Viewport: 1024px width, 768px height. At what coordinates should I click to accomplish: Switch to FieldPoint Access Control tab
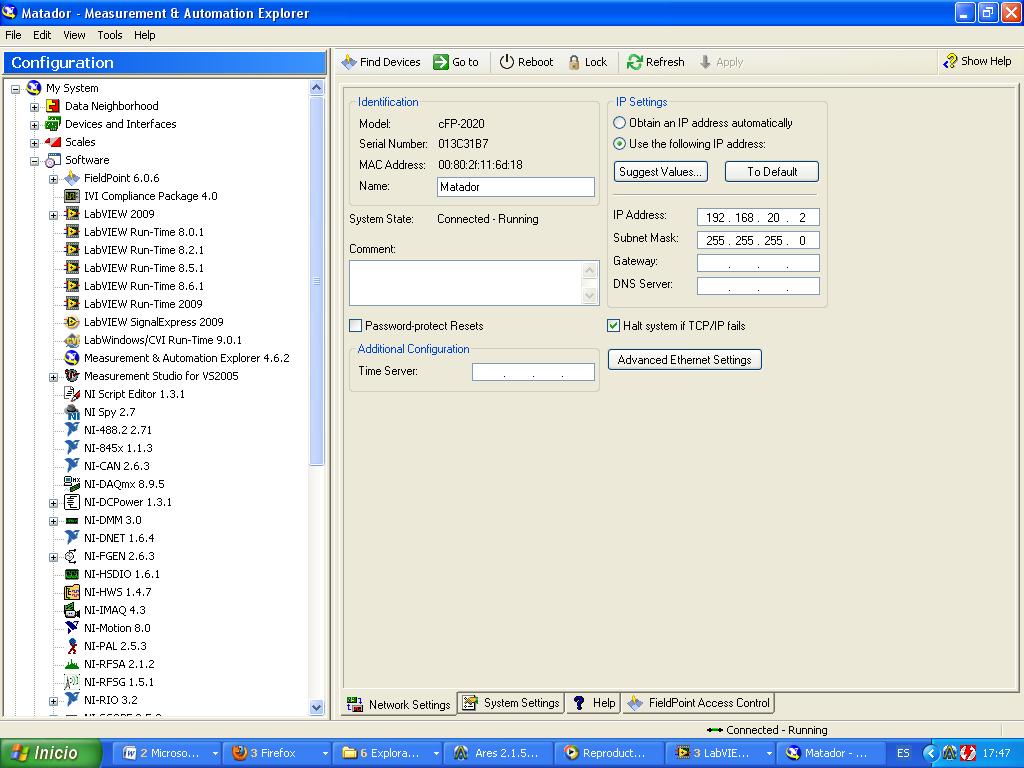pyautogui.click(x=698, y=703)
